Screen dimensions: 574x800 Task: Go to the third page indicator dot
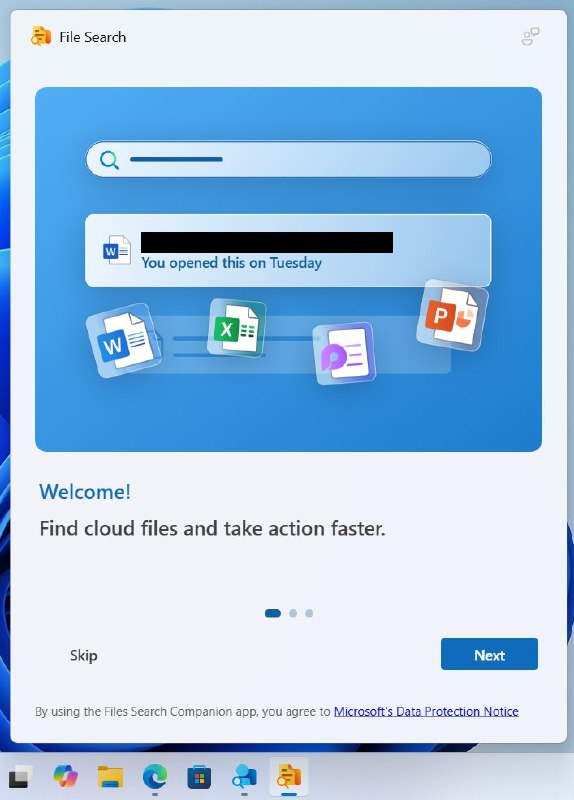(309, 613)
